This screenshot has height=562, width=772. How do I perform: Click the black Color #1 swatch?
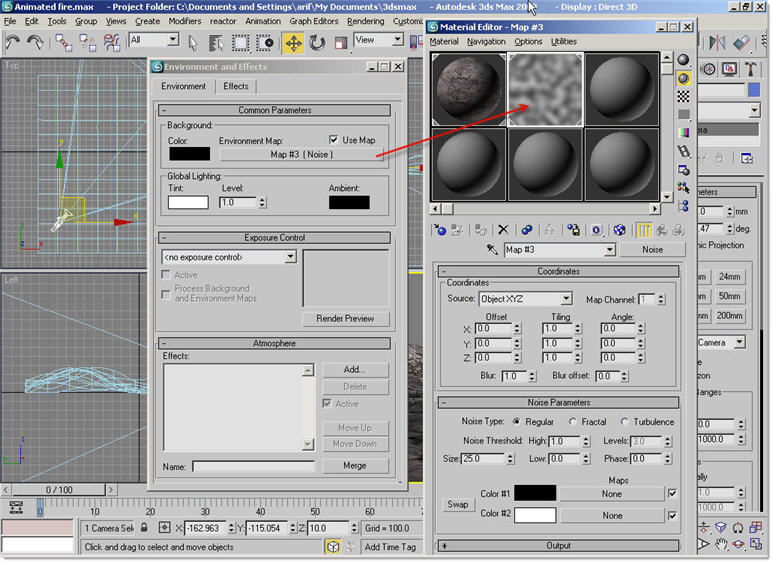point(534,494)
